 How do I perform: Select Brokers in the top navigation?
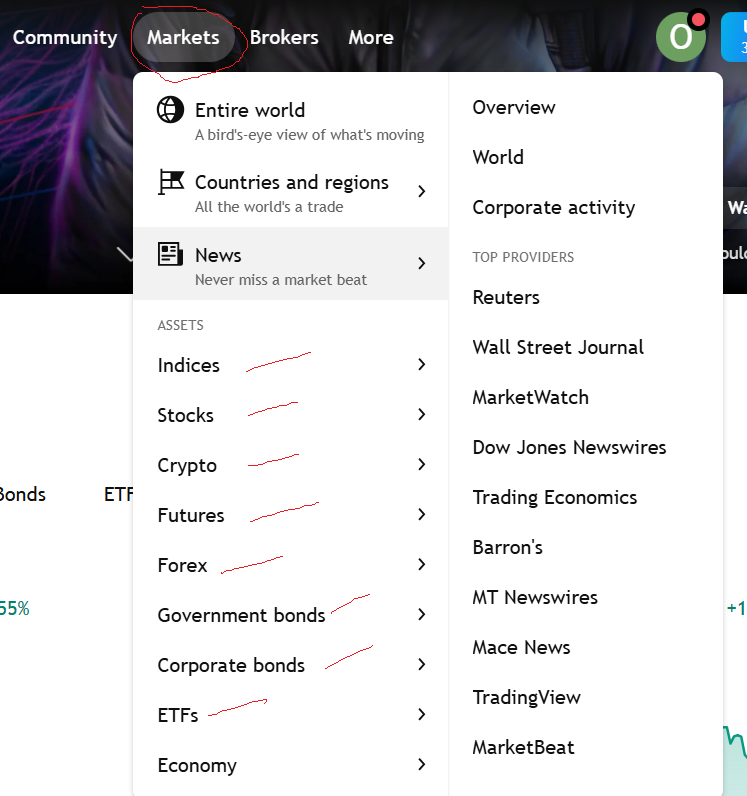point(284,37)
